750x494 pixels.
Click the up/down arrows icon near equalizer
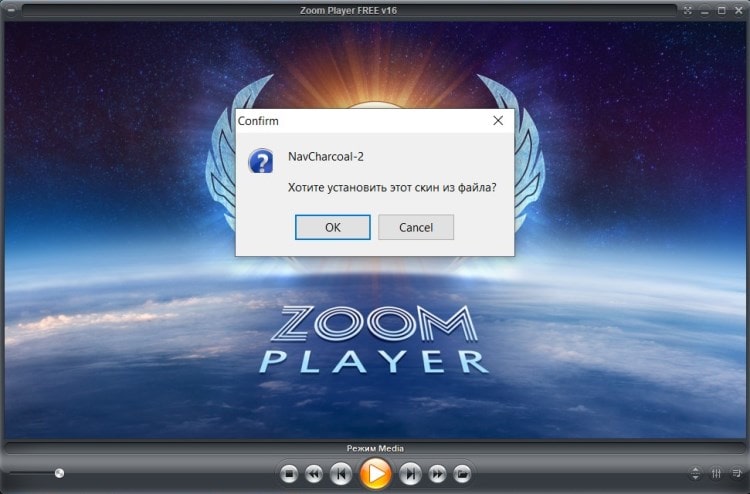695,473
